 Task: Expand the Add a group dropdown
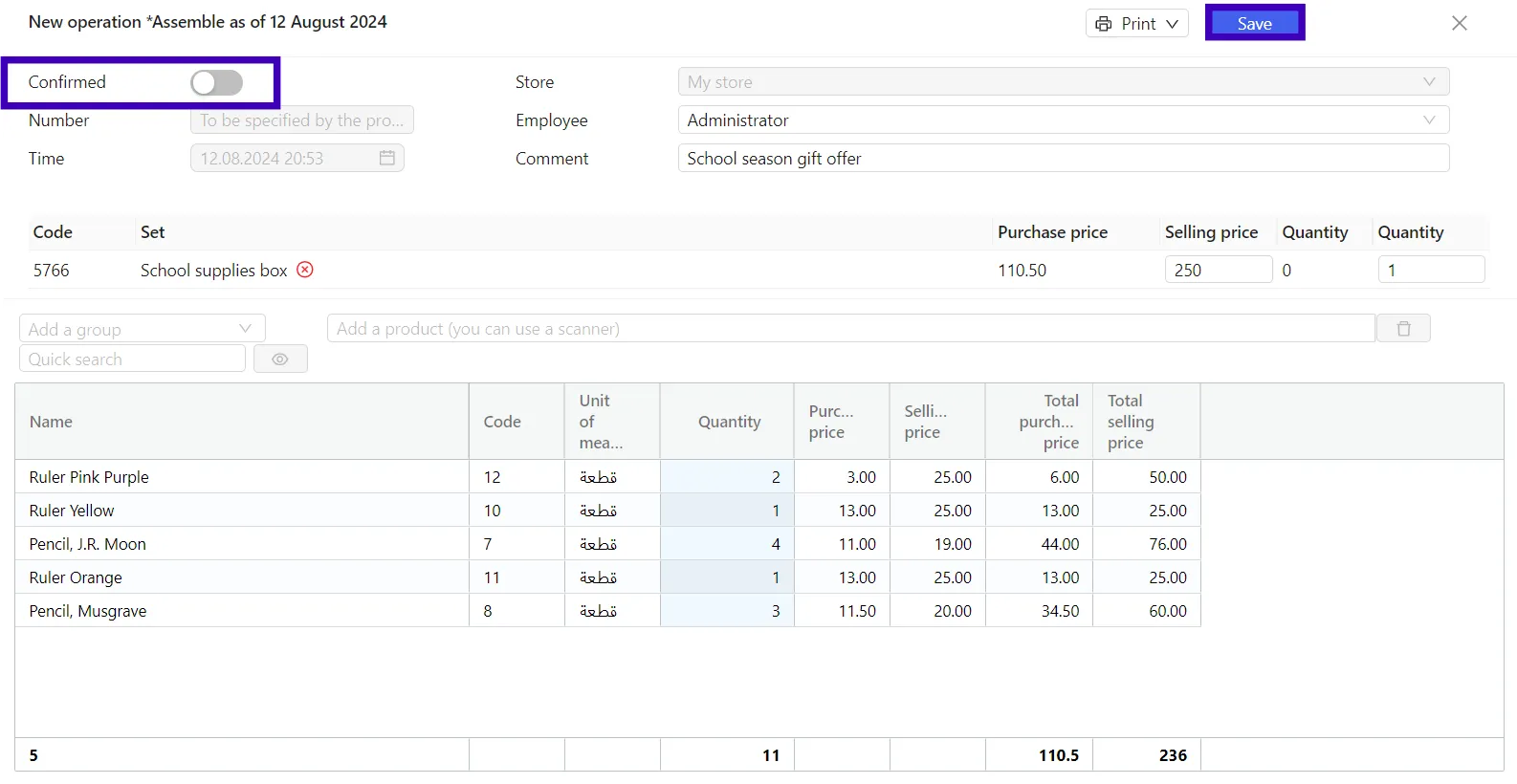(142, 329)
